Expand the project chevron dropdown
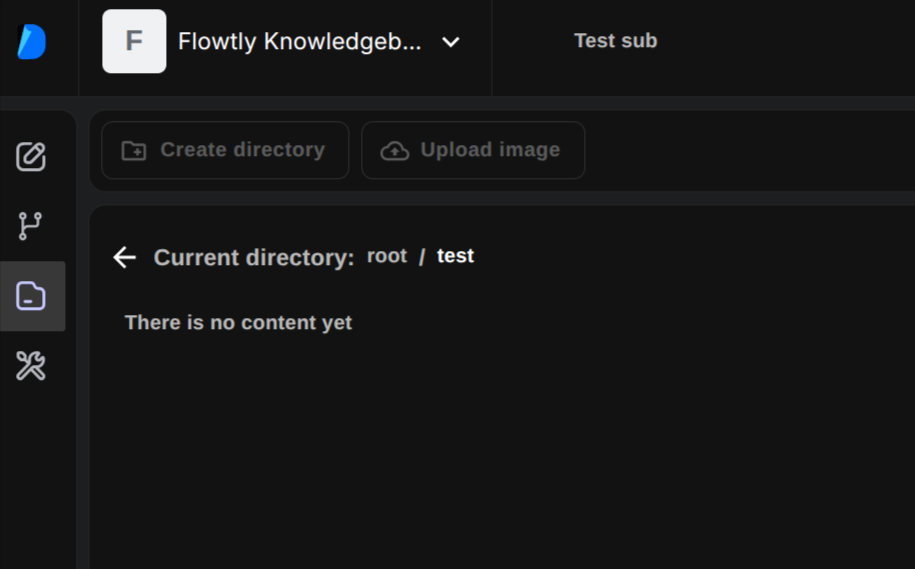The image size is (915, 569). tap(450, 42)
